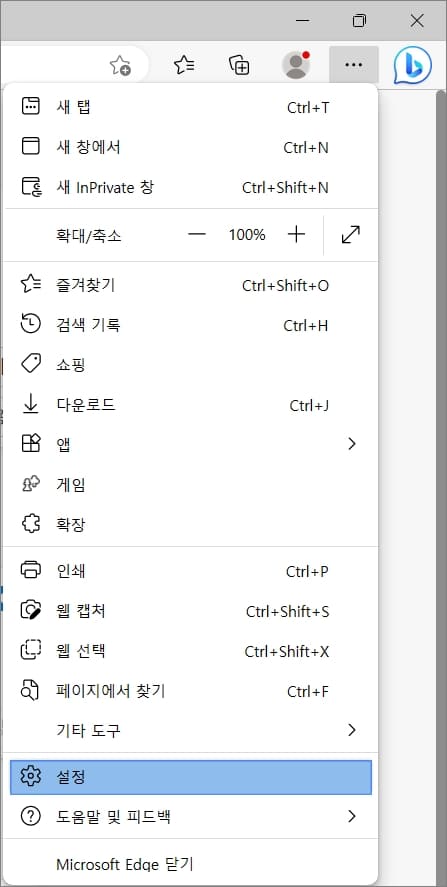Click the page vertical scrollbar
The width and height of the screenshot is (447, 887).
[x=441, y=486]
